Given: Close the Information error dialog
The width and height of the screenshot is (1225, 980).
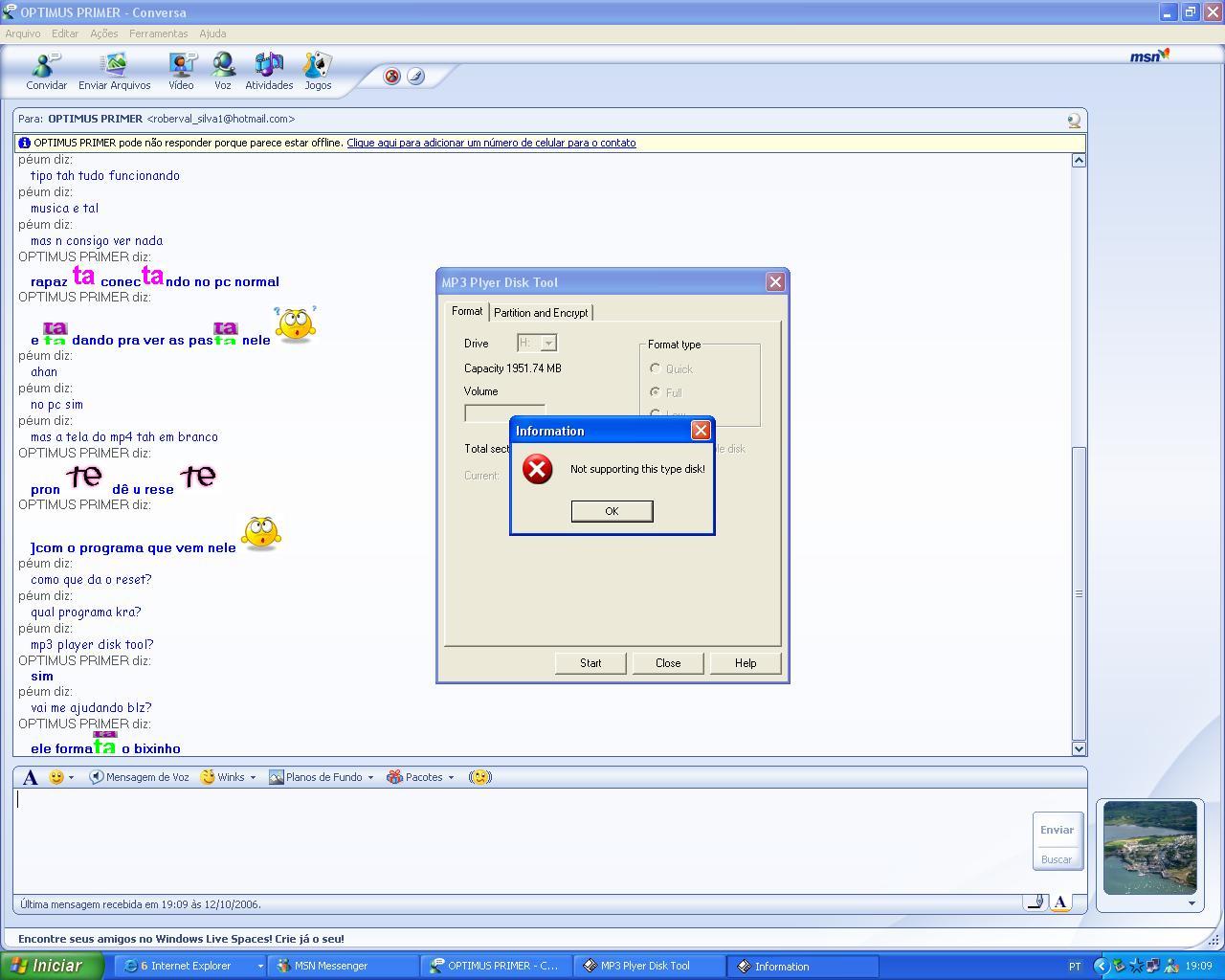Looking at the screenshot, I should (701, 431).
